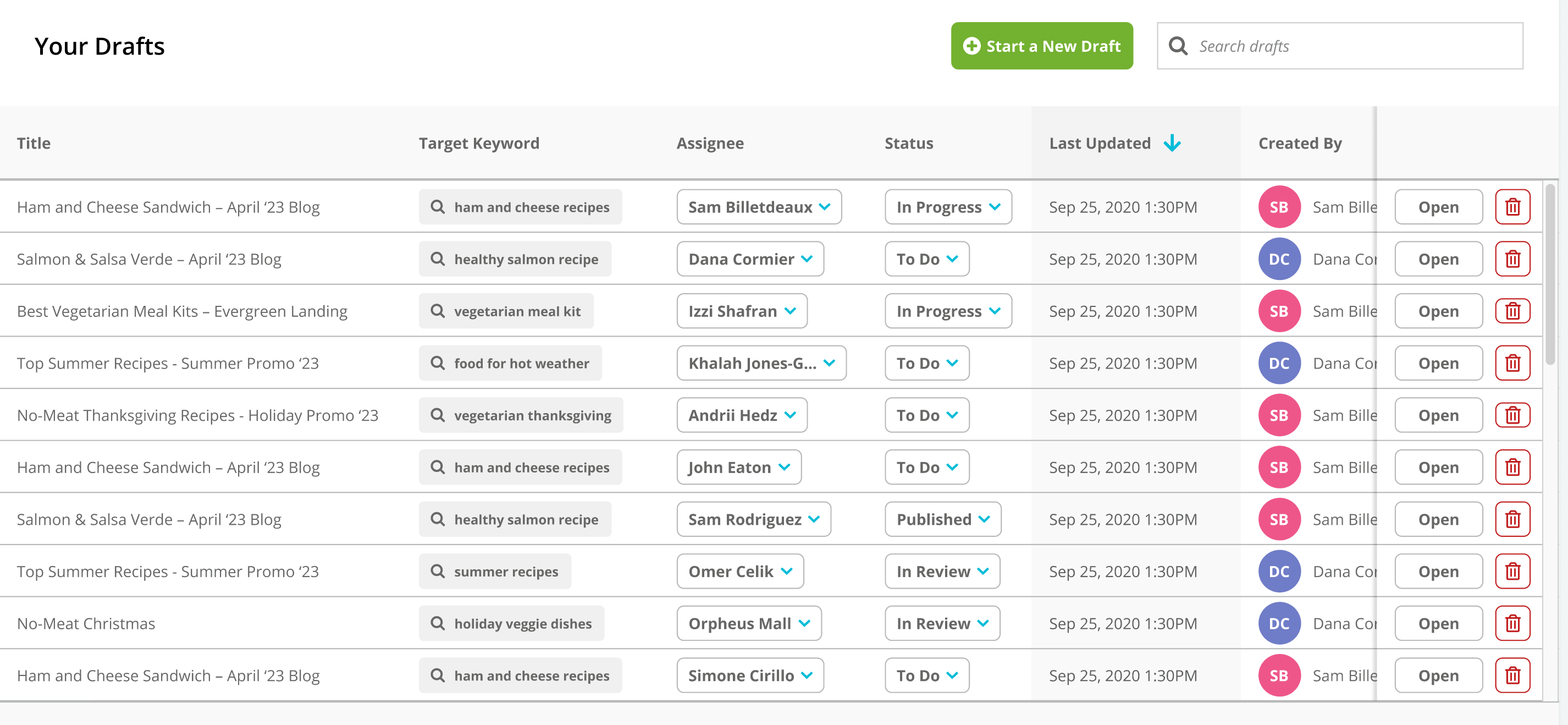Delete the draft assigned to Sam Billetdeaux
The height and width of the screenshot is (725, 1568).
[x=1512, y=207]
